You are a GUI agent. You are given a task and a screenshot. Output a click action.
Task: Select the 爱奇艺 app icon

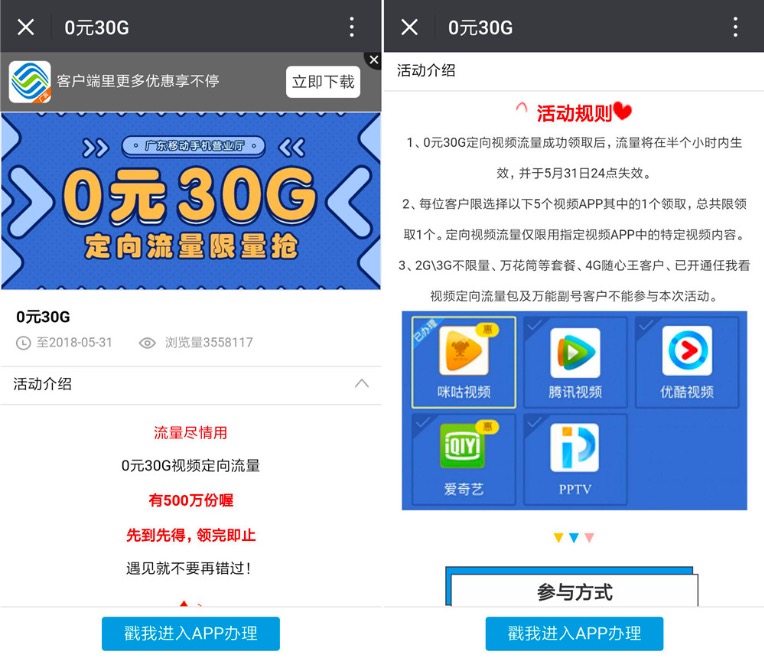[462, 445]
